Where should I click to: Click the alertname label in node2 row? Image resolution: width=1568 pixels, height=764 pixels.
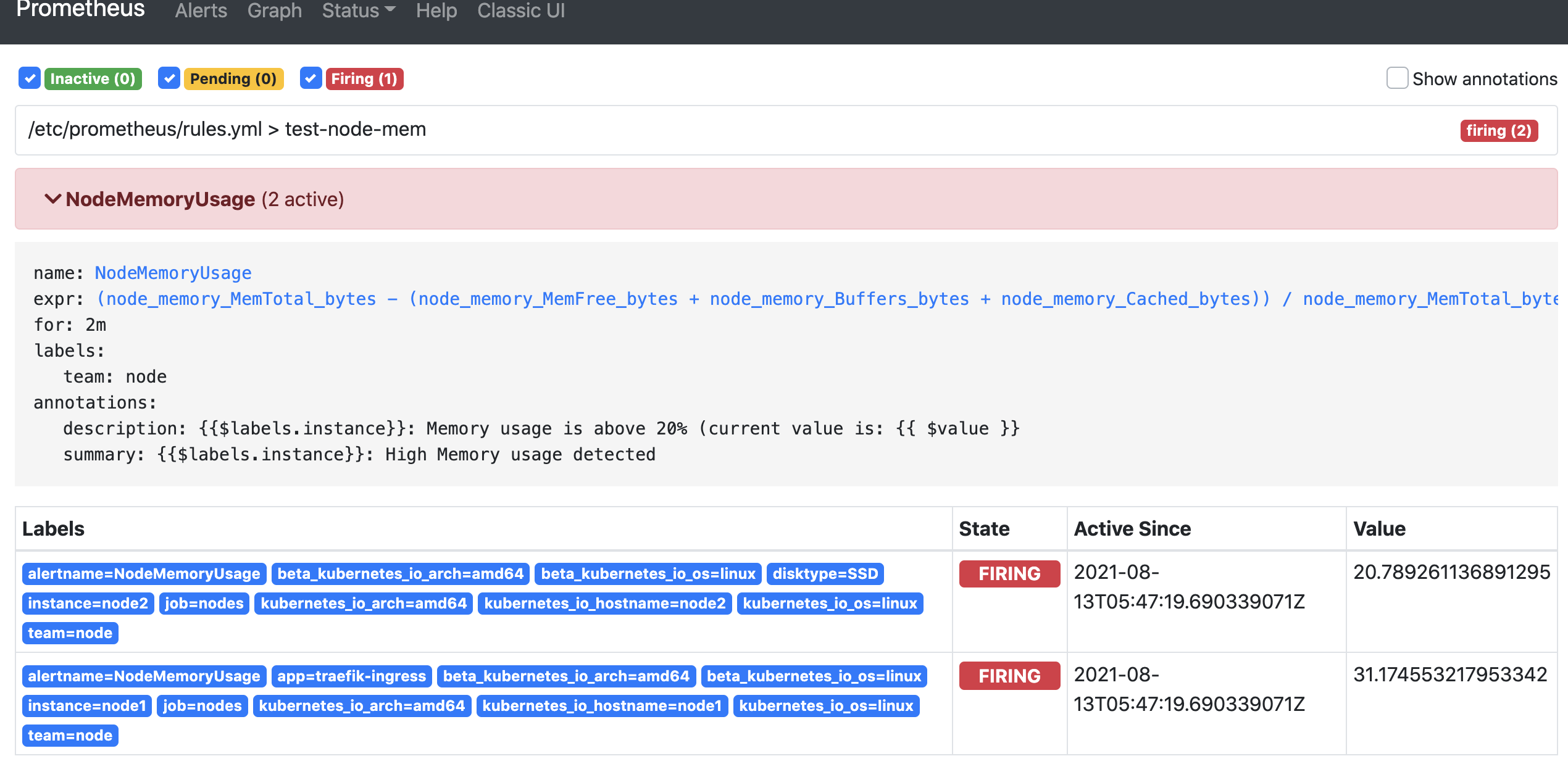(144, 573)
